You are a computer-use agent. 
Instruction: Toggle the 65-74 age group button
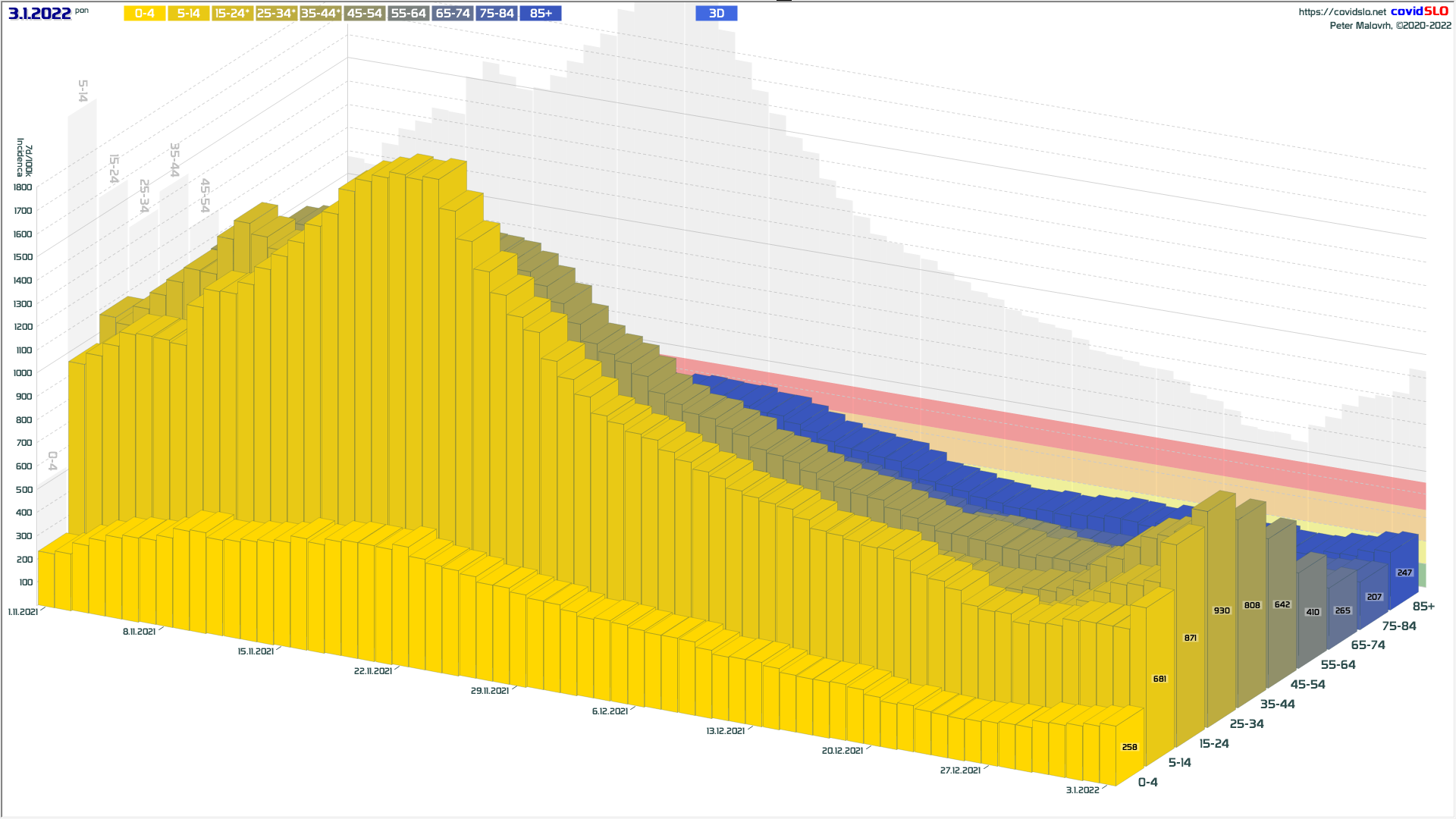tap(453, 14)
